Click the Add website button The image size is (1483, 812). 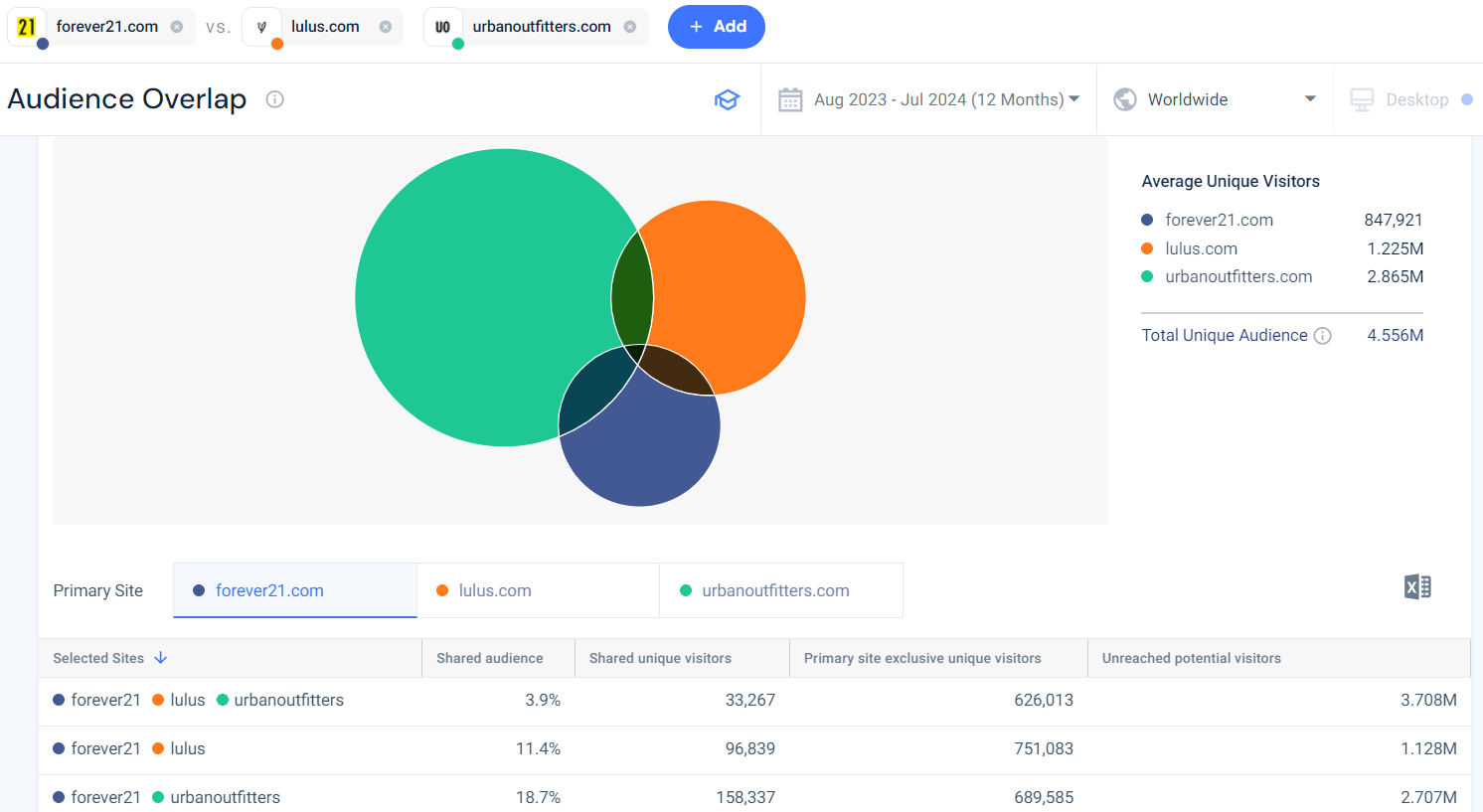717,27
